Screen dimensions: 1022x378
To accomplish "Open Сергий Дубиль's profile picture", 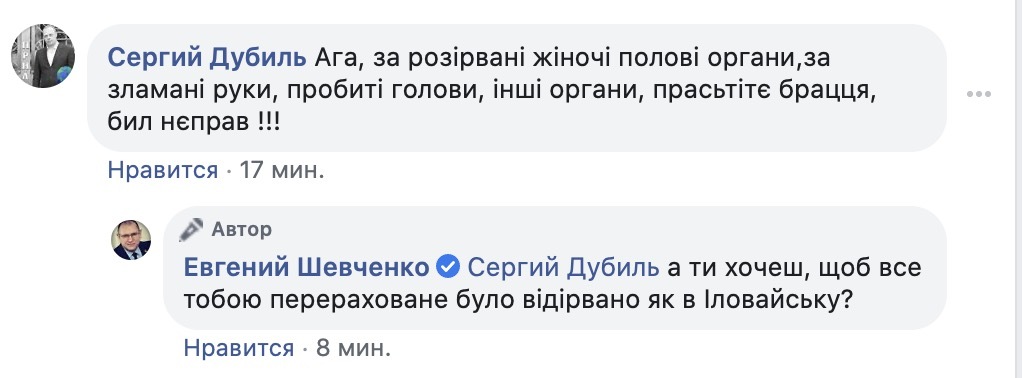I will click(x=43, y=56).
